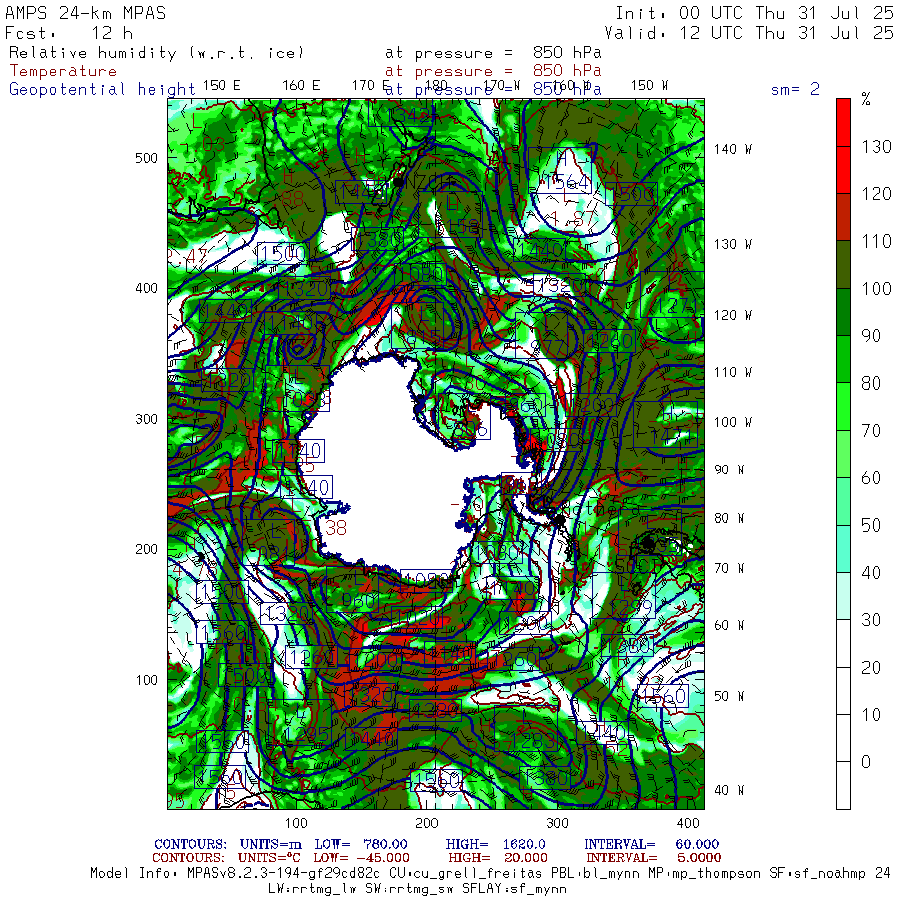Viewport: 900px width, 900px height.
Task: Click the '1342' contour label at the map top
Action: point(409,116)
